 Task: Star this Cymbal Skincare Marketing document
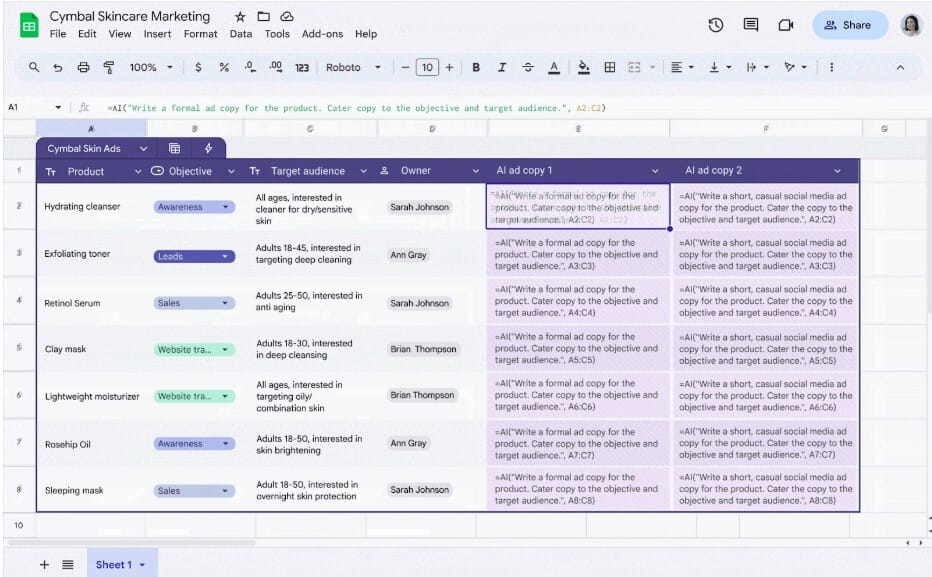[240, 17]
